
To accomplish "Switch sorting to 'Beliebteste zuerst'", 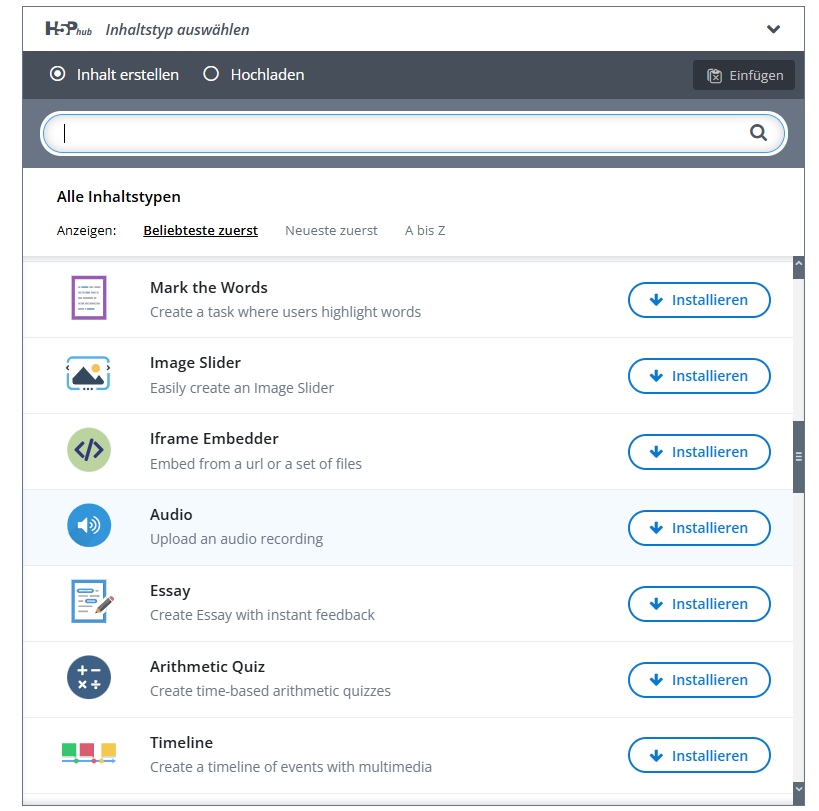I will (x=200, y=230).
